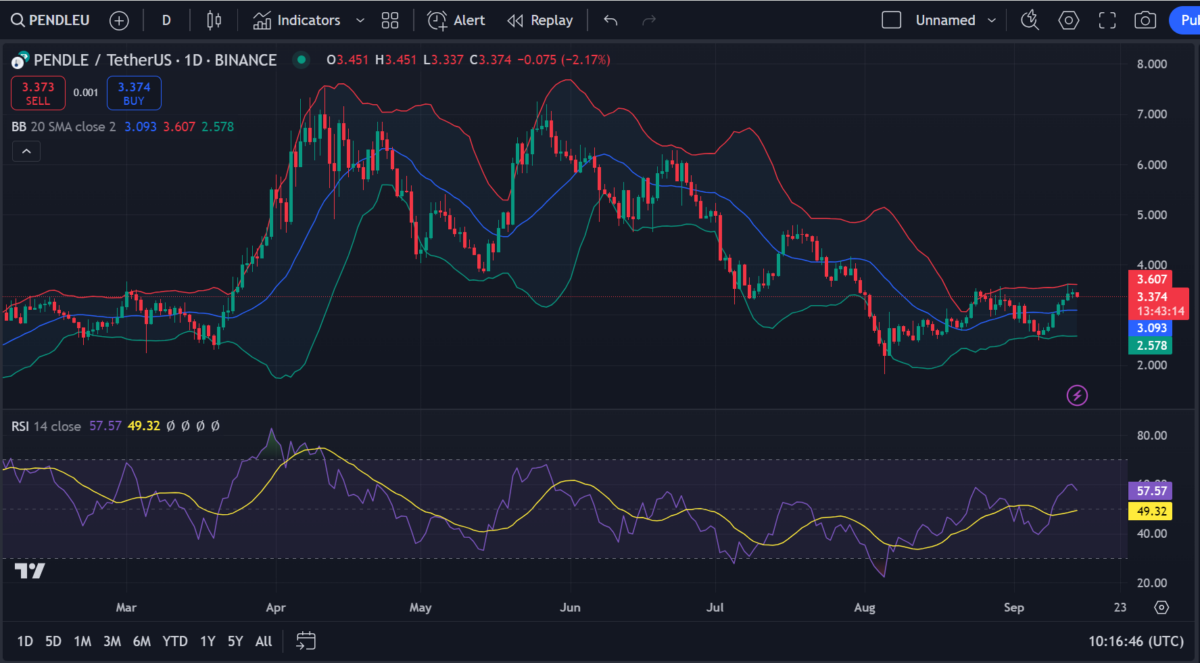Click the layout setup square icon
Viewport: 1200px width, 663px height.
click(x=891, y=20)
